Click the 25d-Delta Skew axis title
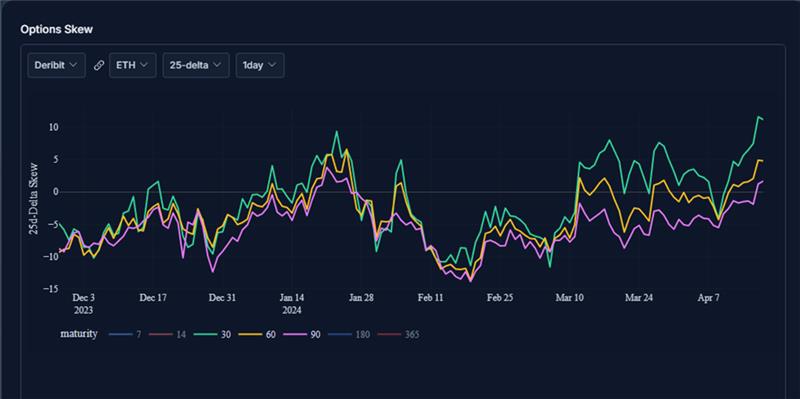The width and height of the screenshot is (800, 399). point(33,198)
